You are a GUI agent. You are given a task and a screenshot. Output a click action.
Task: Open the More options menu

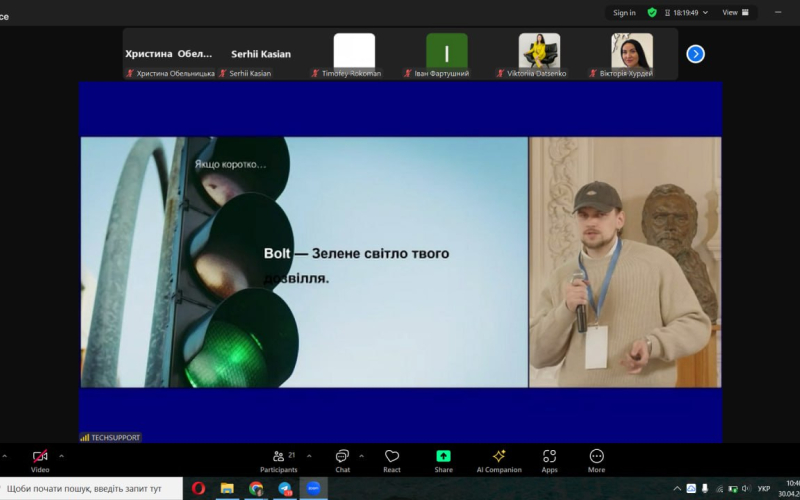pyautogui.click(x=596, y=461)
